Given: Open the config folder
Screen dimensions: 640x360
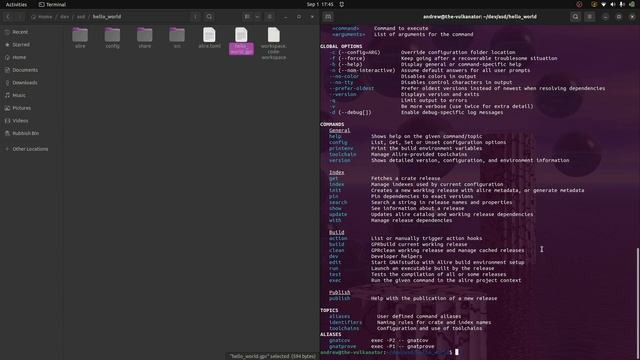Looking at the screenshot, I should pyautogui.click(x=112, y=38).
